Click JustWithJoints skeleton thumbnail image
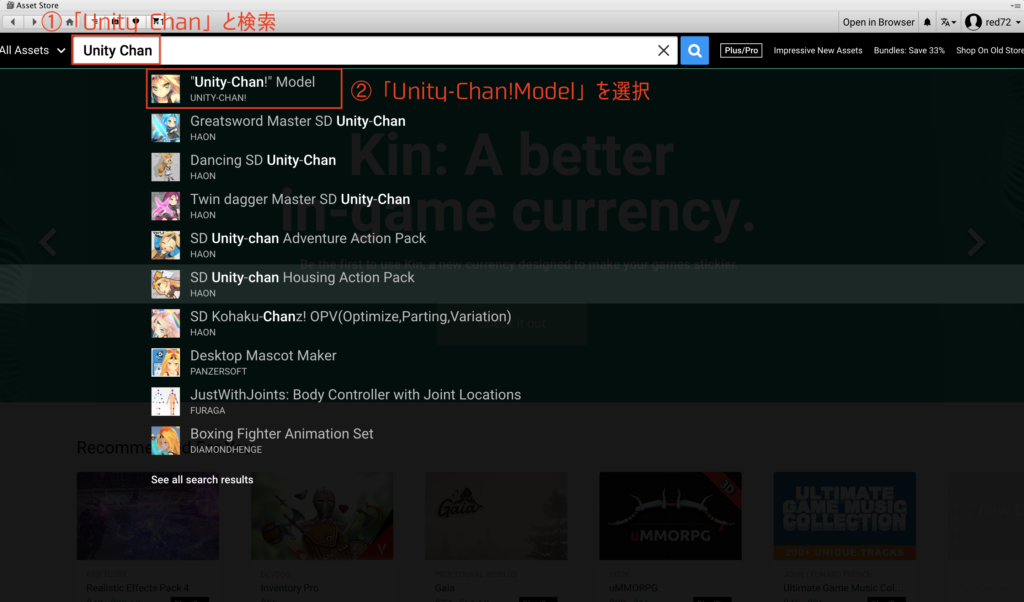 pos(166,402)
